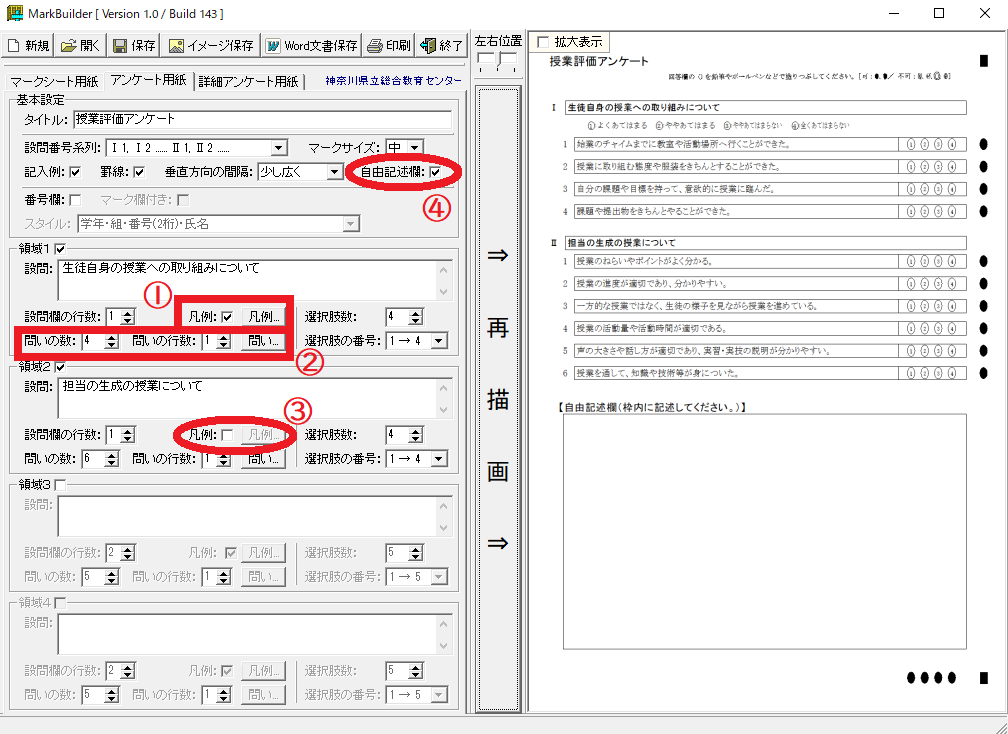This screenshot has height=734, width=1008.
Task: Click the 問い... button in 領域1
Action: (x=264, y=341)
